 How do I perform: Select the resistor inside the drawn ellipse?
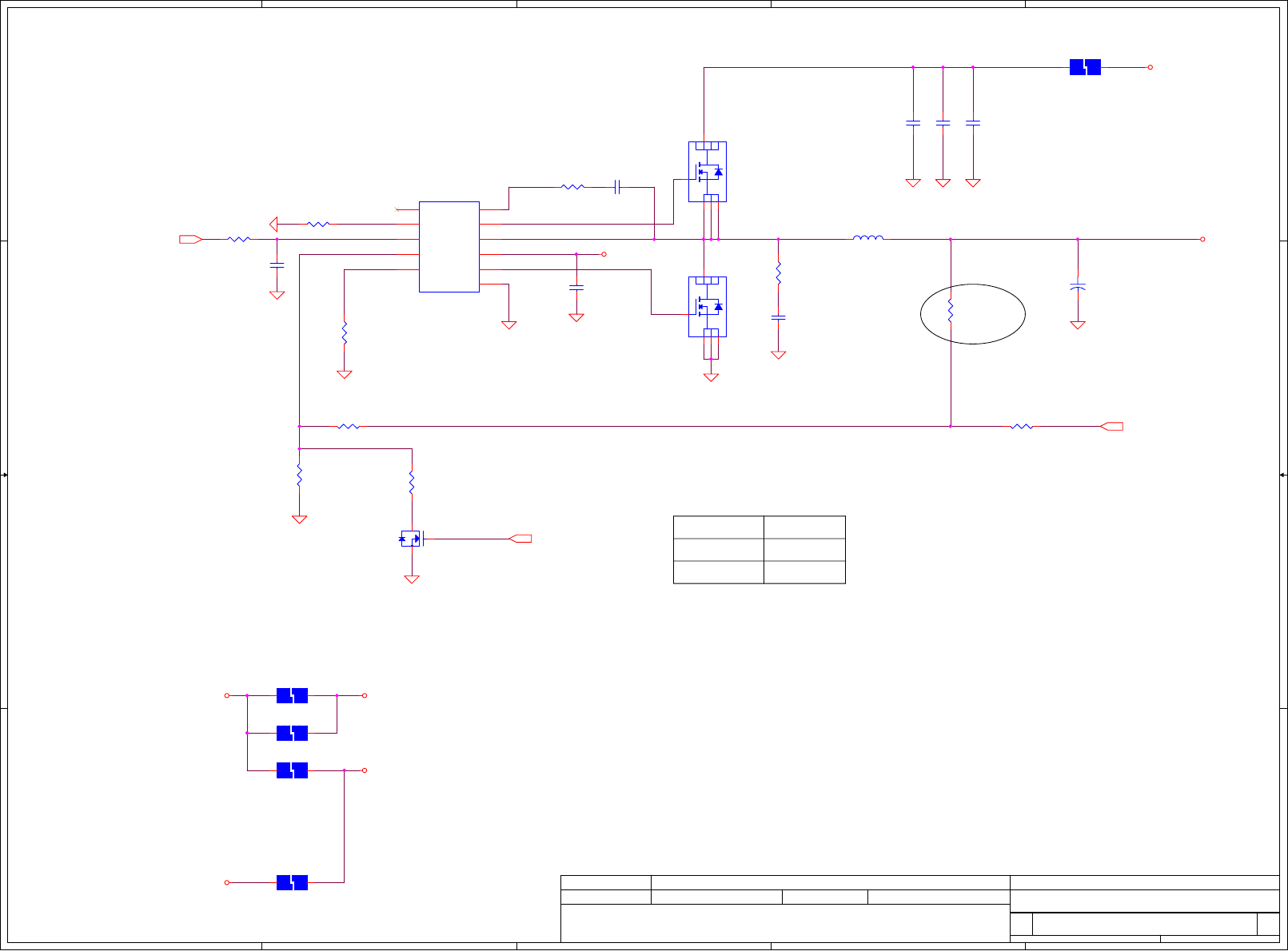951,311
